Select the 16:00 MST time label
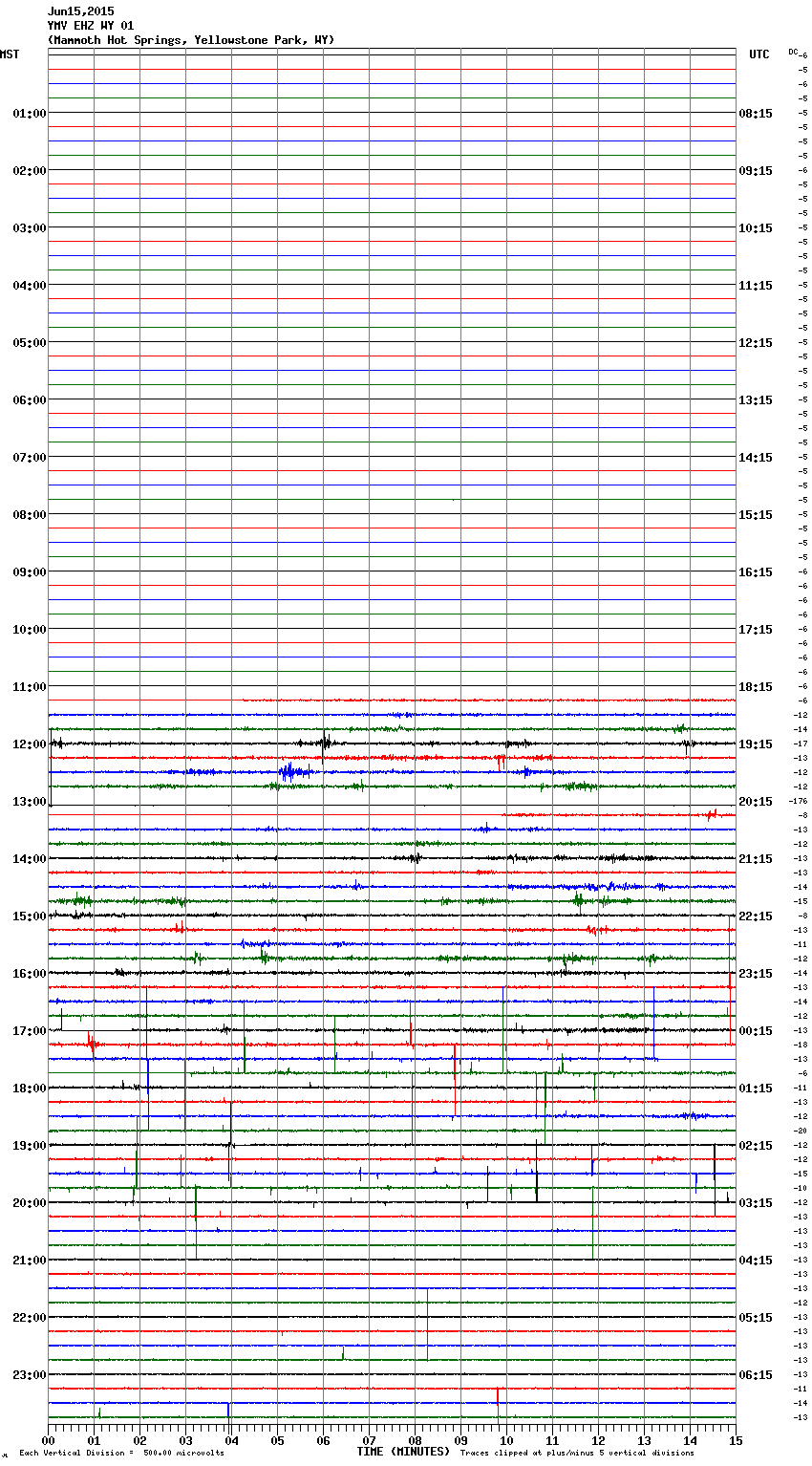 30,974
